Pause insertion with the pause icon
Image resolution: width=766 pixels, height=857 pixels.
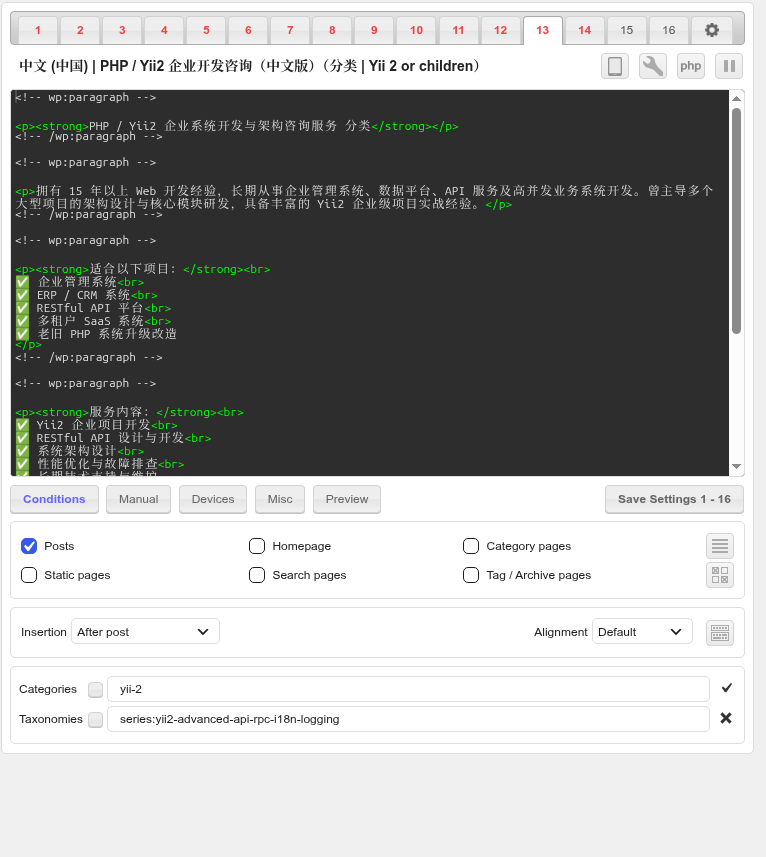tap(729, 66)
